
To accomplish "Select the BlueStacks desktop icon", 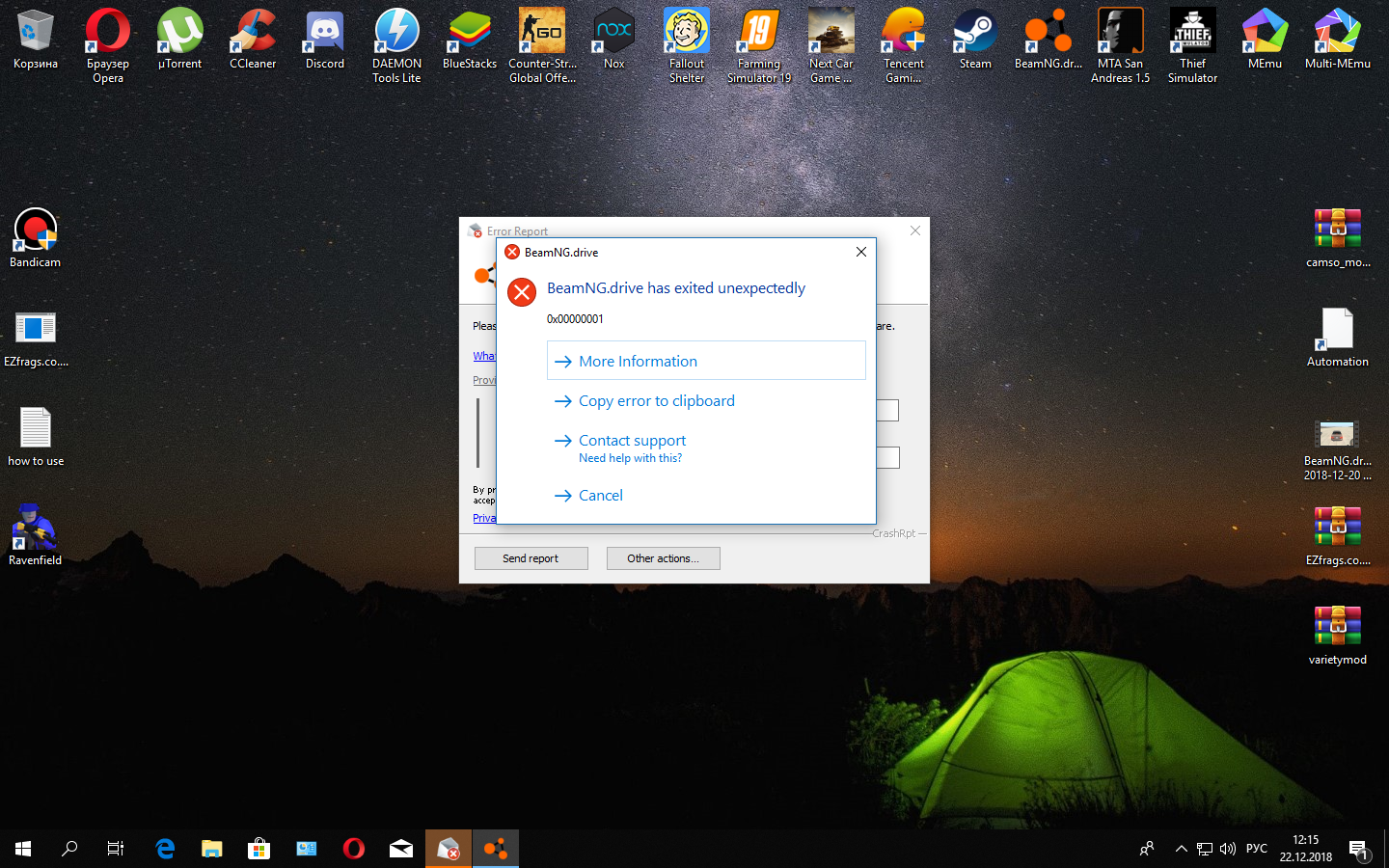I will (x=470, y=41).
